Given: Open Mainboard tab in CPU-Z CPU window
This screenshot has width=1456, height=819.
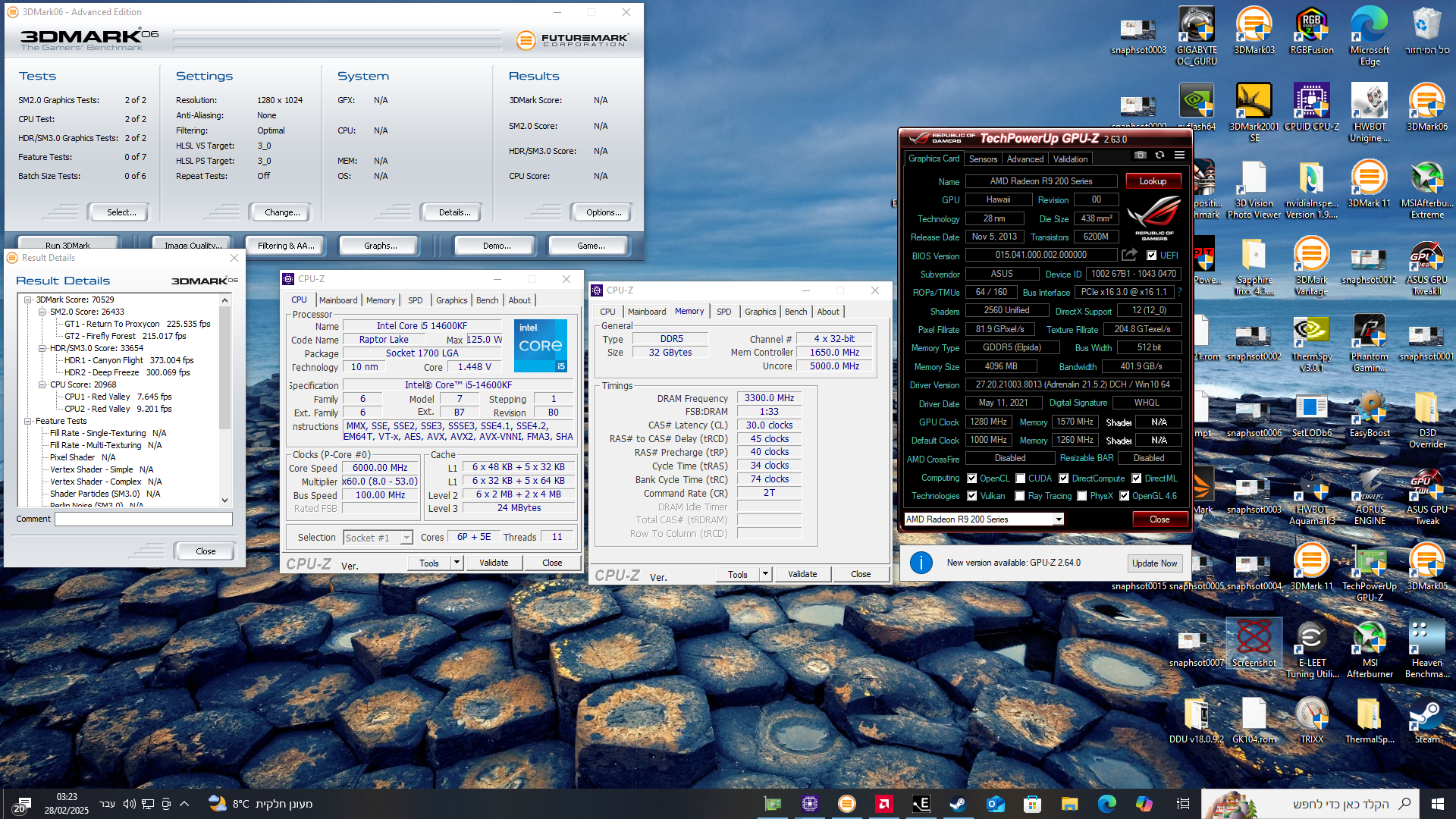Looking at the screenshot, I should click(338, 300).
